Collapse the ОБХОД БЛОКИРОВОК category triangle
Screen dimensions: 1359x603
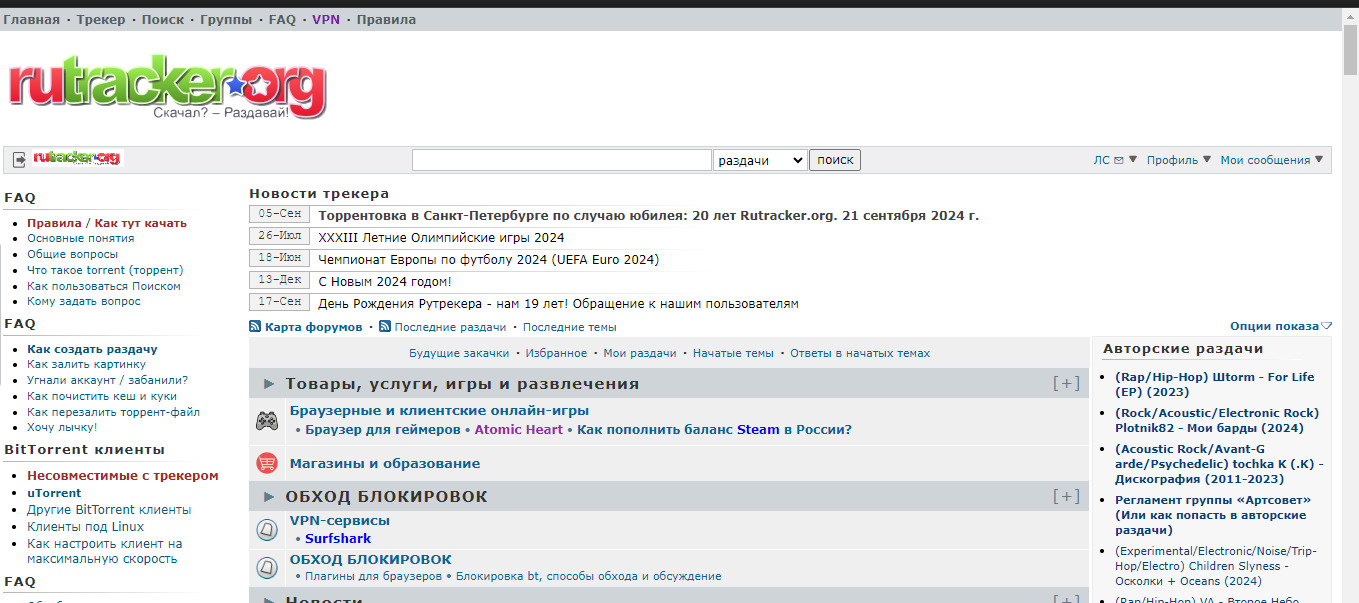pos(269,497)
